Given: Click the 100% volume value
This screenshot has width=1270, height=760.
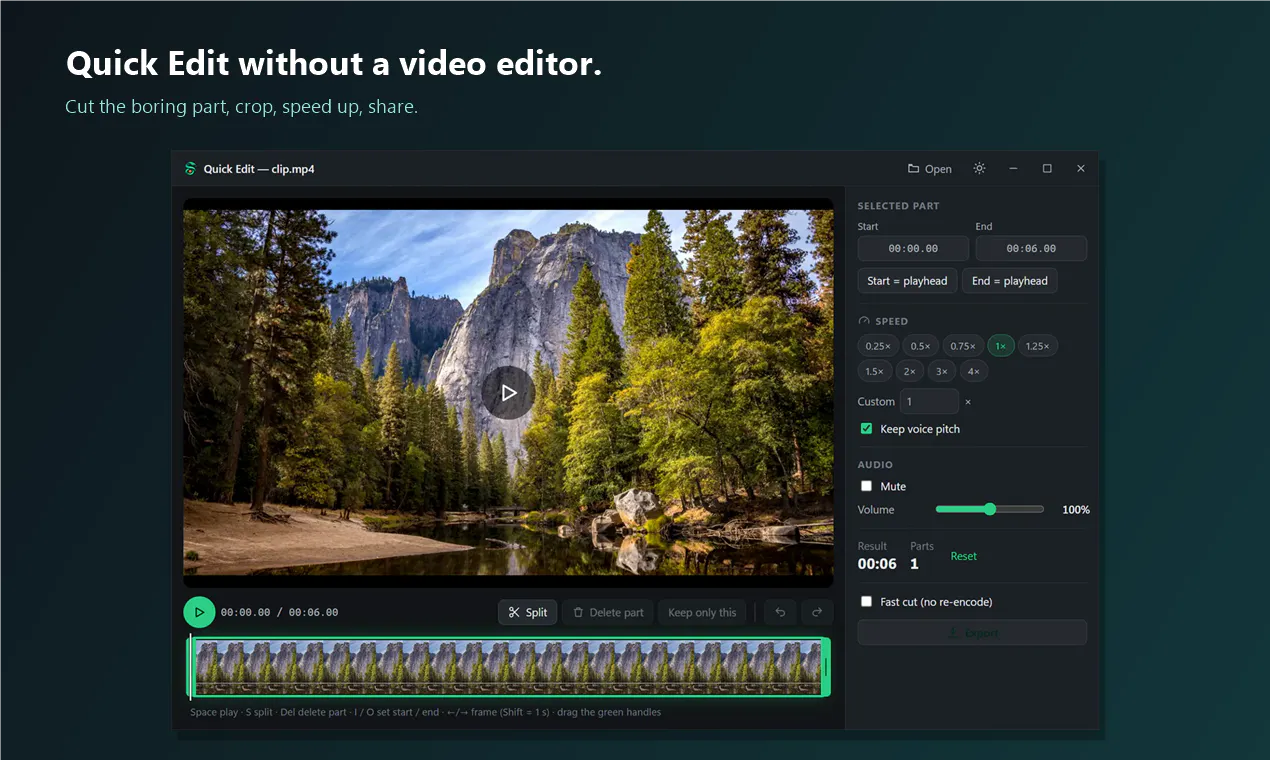Looking at the screenshot, I should (x=1076, y=510).
